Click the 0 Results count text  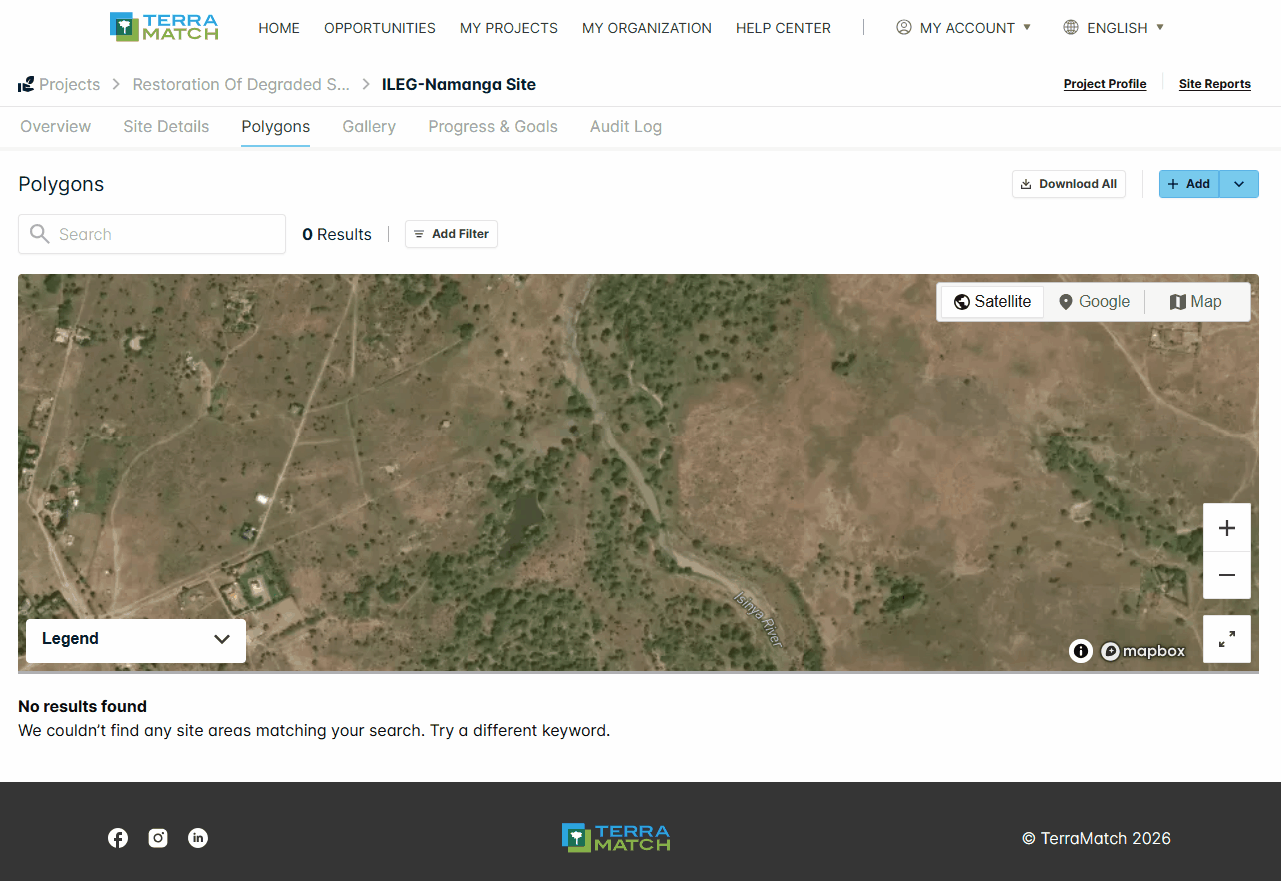[x=337, y=234]
